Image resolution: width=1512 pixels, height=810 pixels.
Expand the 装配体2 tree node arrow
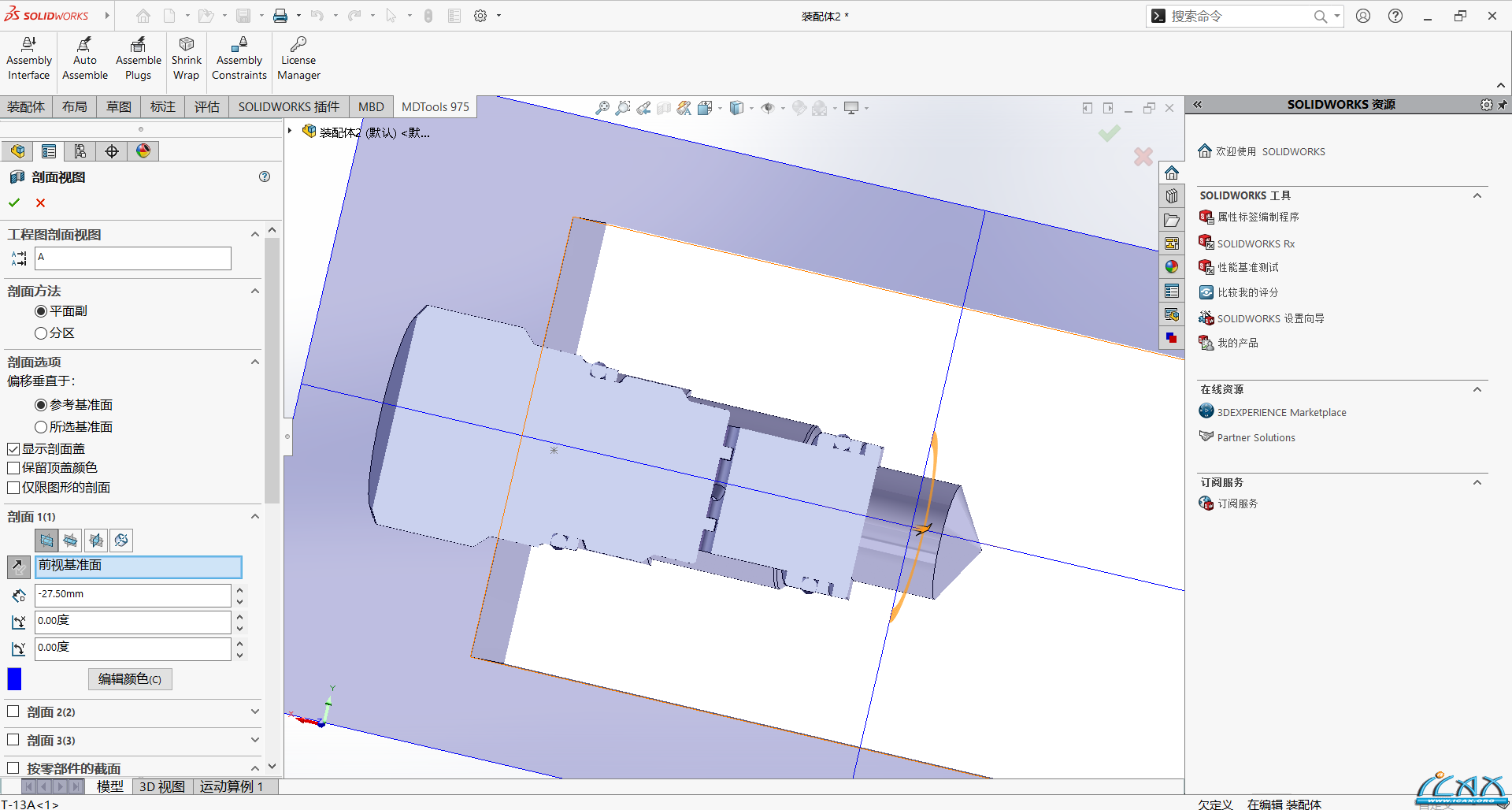pyautogui.click(x=291, y=131)
